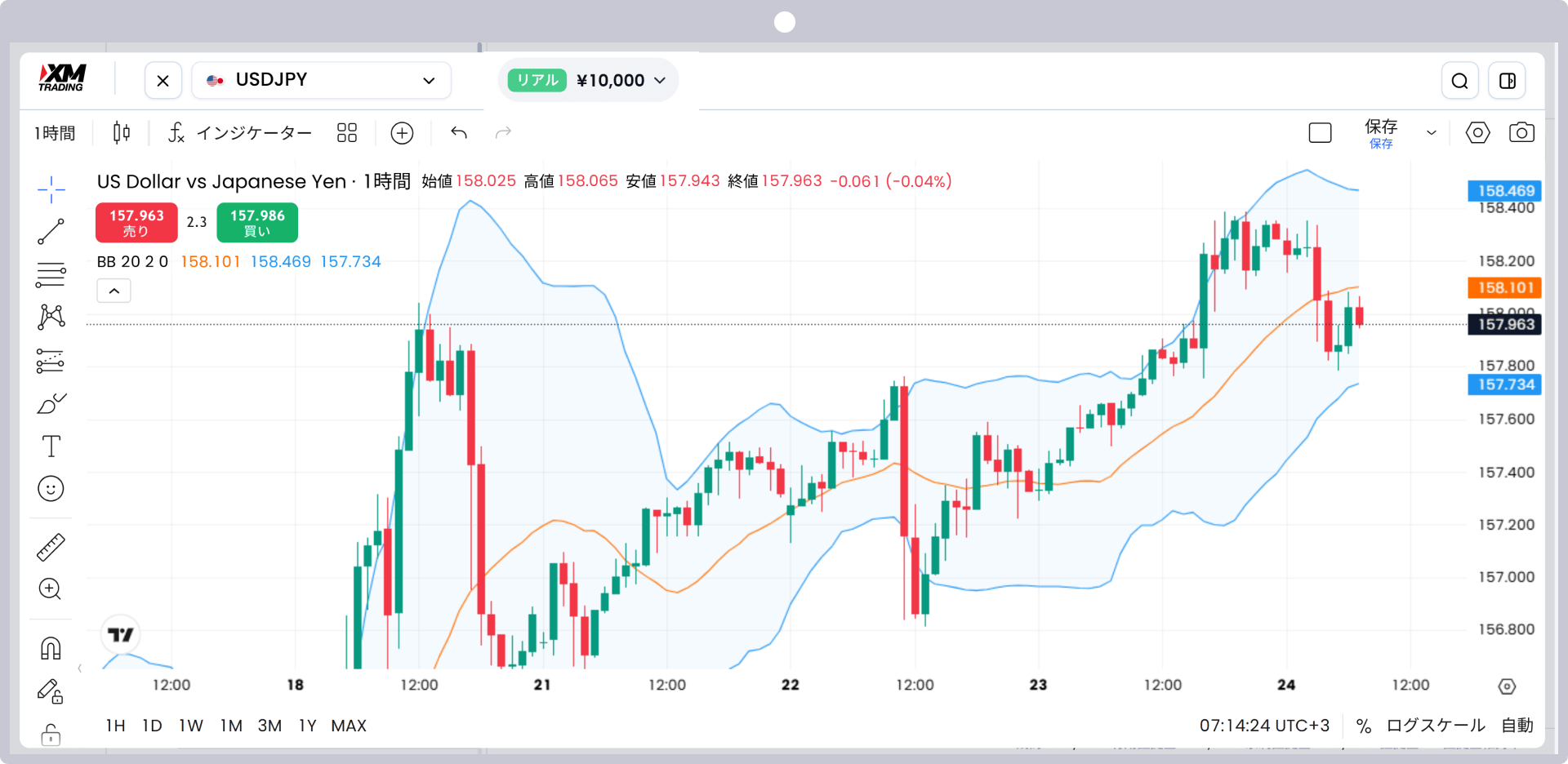Select the ruler measure tool
The width and height of the screenshot is (1568, 764).
(x=51, y=547)
